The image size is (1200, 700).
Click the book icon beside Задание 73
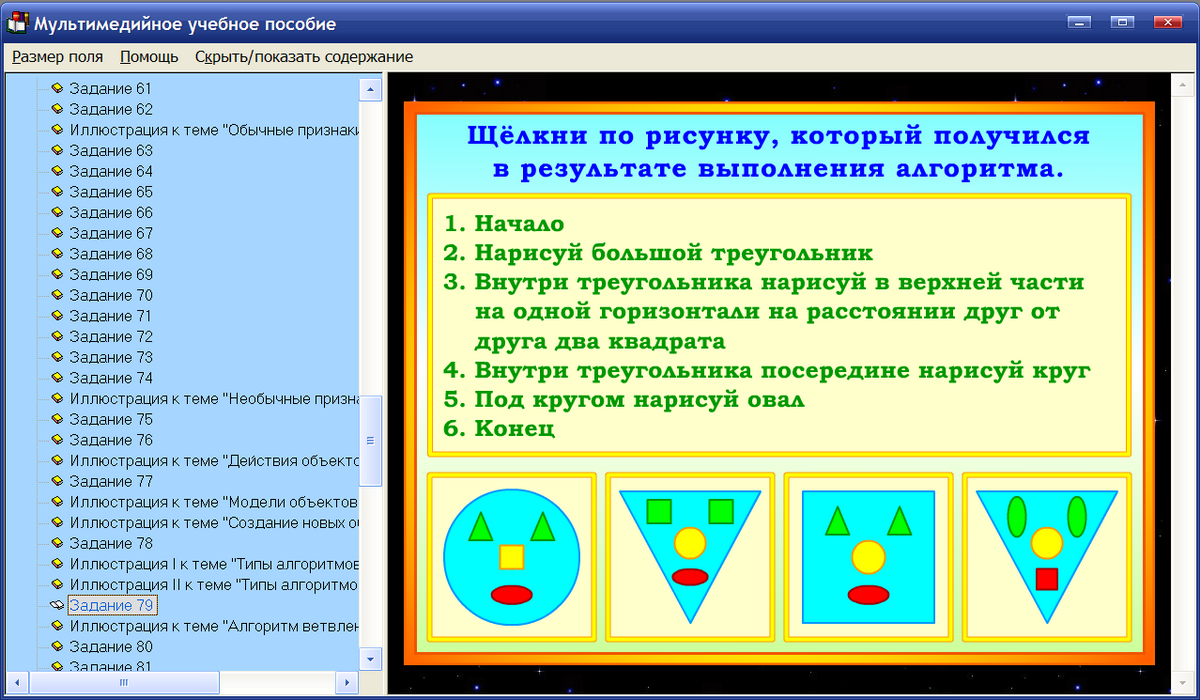(57, 357)
